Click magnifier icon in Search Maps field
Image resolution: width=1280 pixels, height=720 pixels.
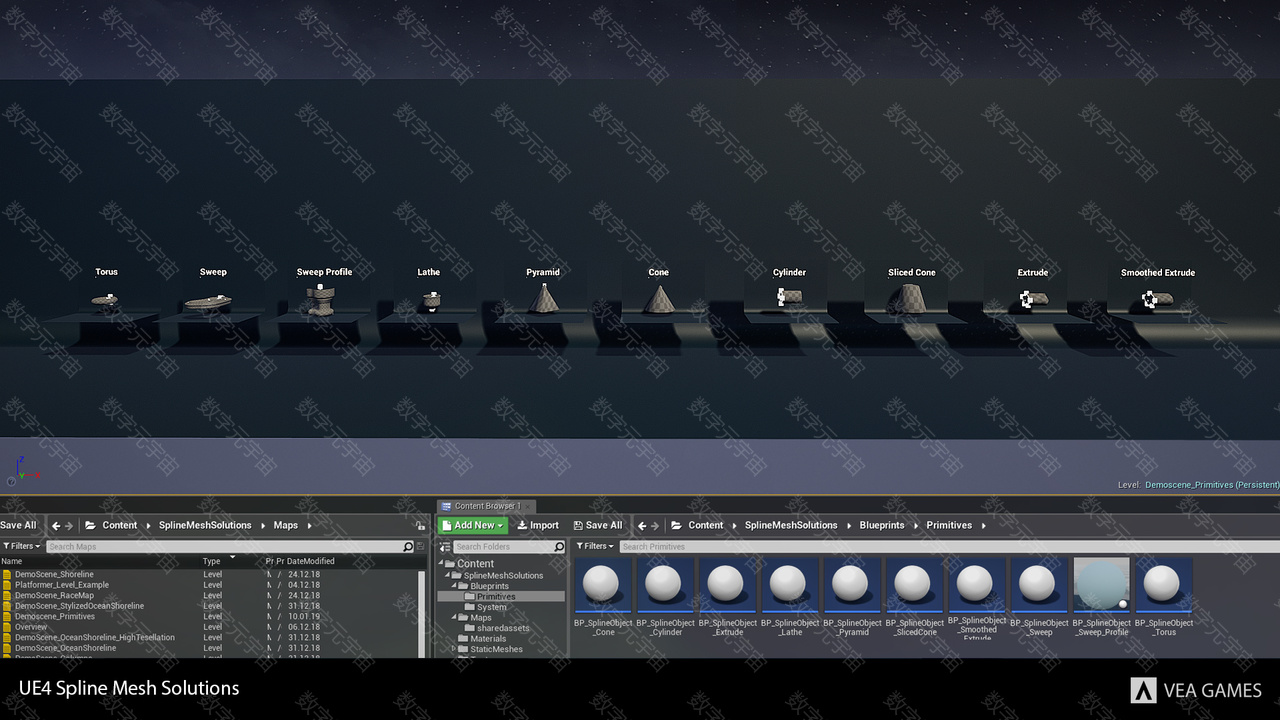(407, 547)
